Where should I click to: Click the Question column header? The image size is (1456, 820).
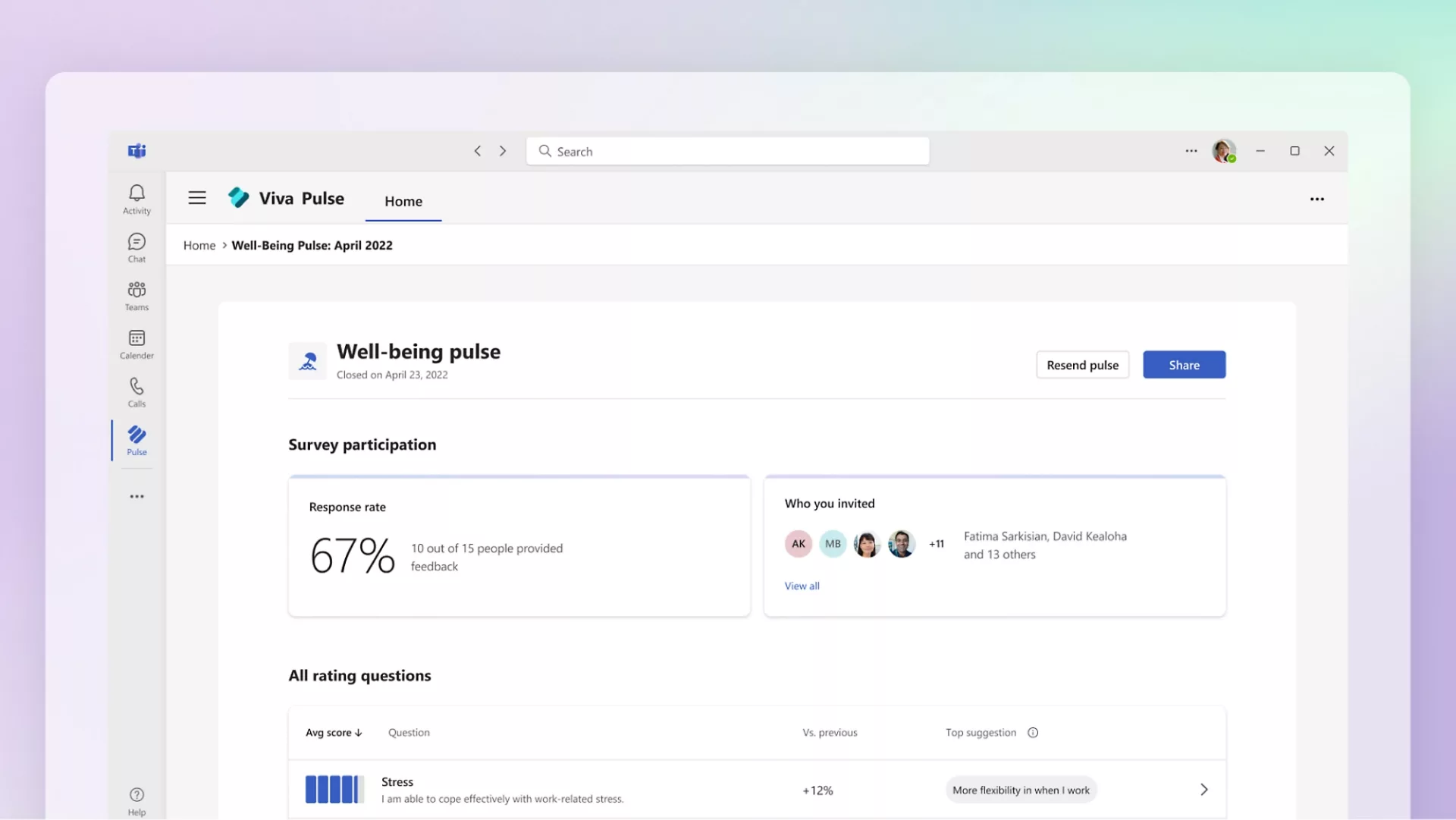(409, 733)
